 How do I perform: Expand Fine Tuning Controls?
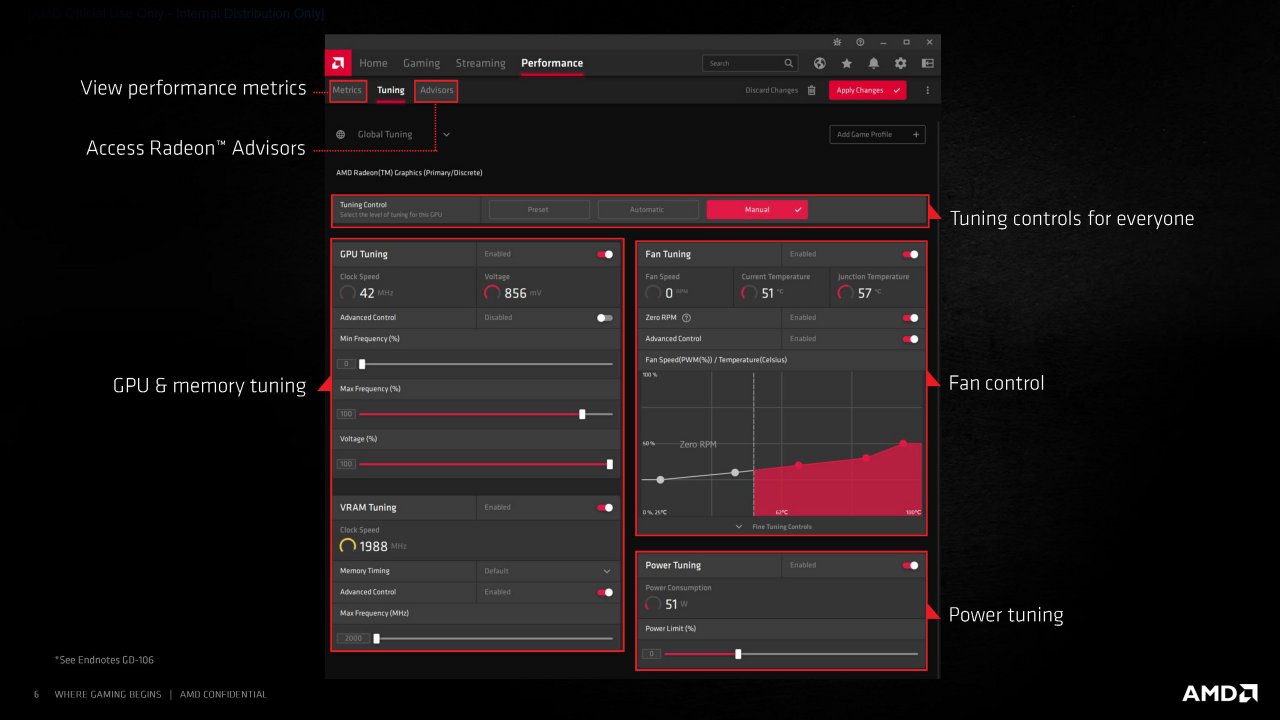(773, 526)
